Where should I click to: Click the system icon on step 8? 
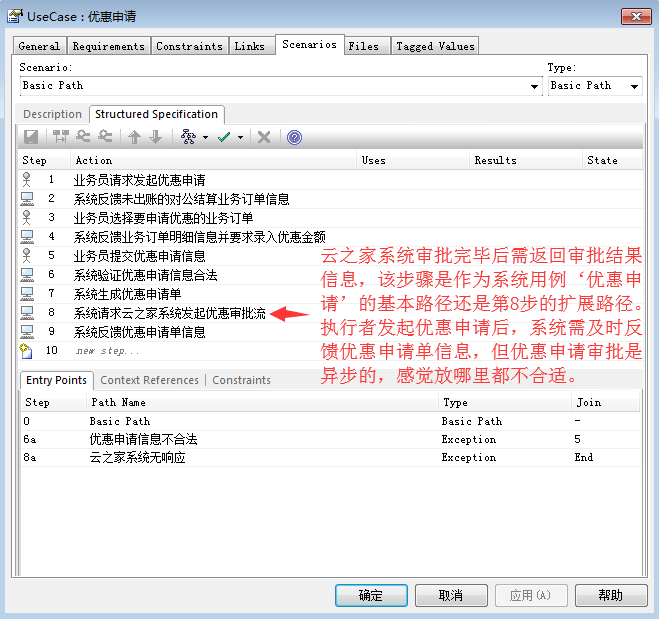pyautogui.click(x=27, y=313)
